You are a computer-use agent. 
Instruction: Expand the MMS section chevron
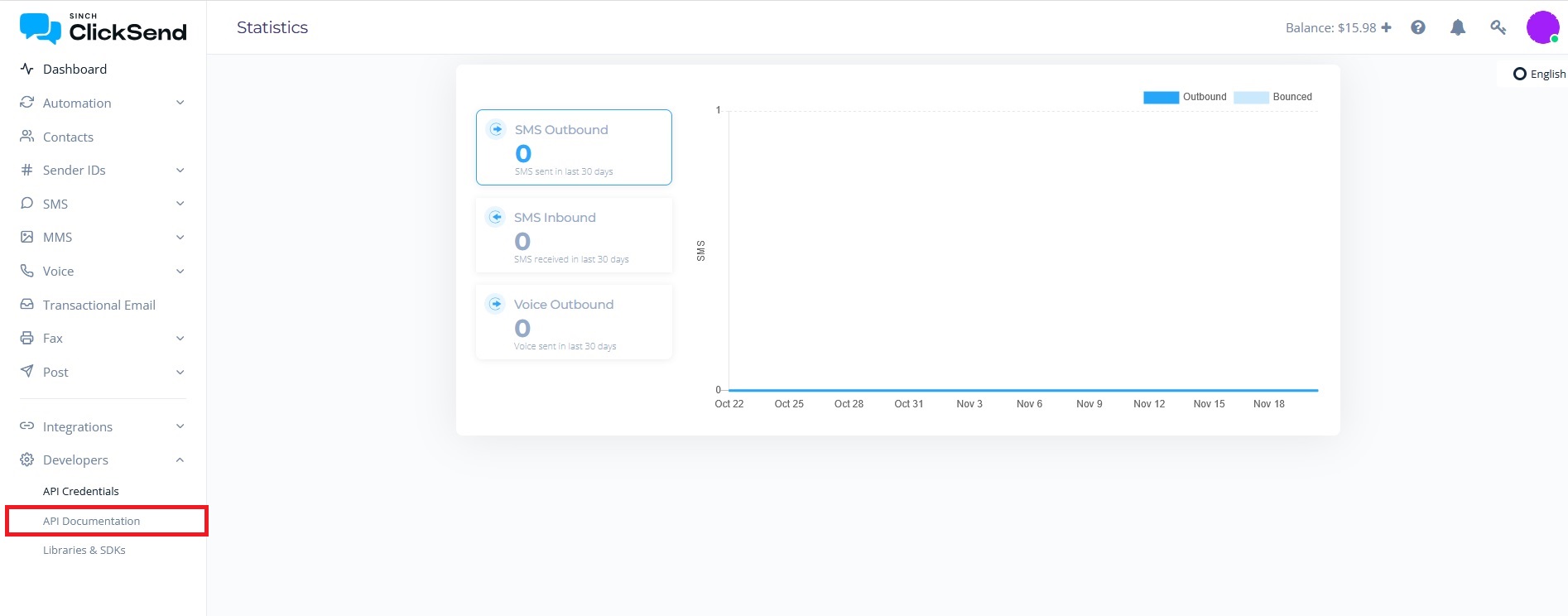click(180, 237)
